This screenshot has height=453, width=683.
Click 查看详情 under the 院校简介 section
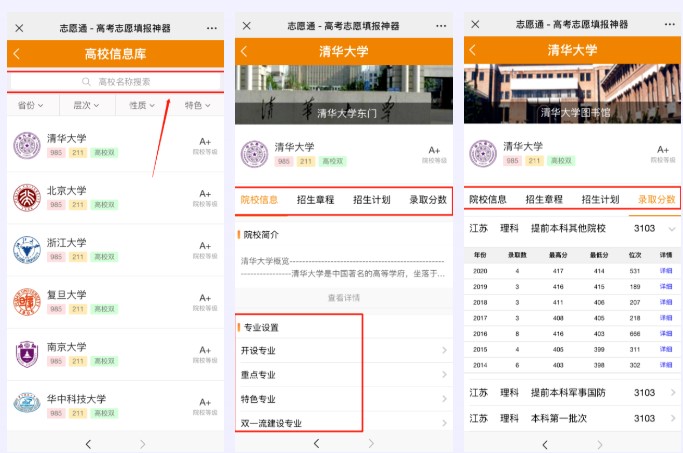(344, 298)
